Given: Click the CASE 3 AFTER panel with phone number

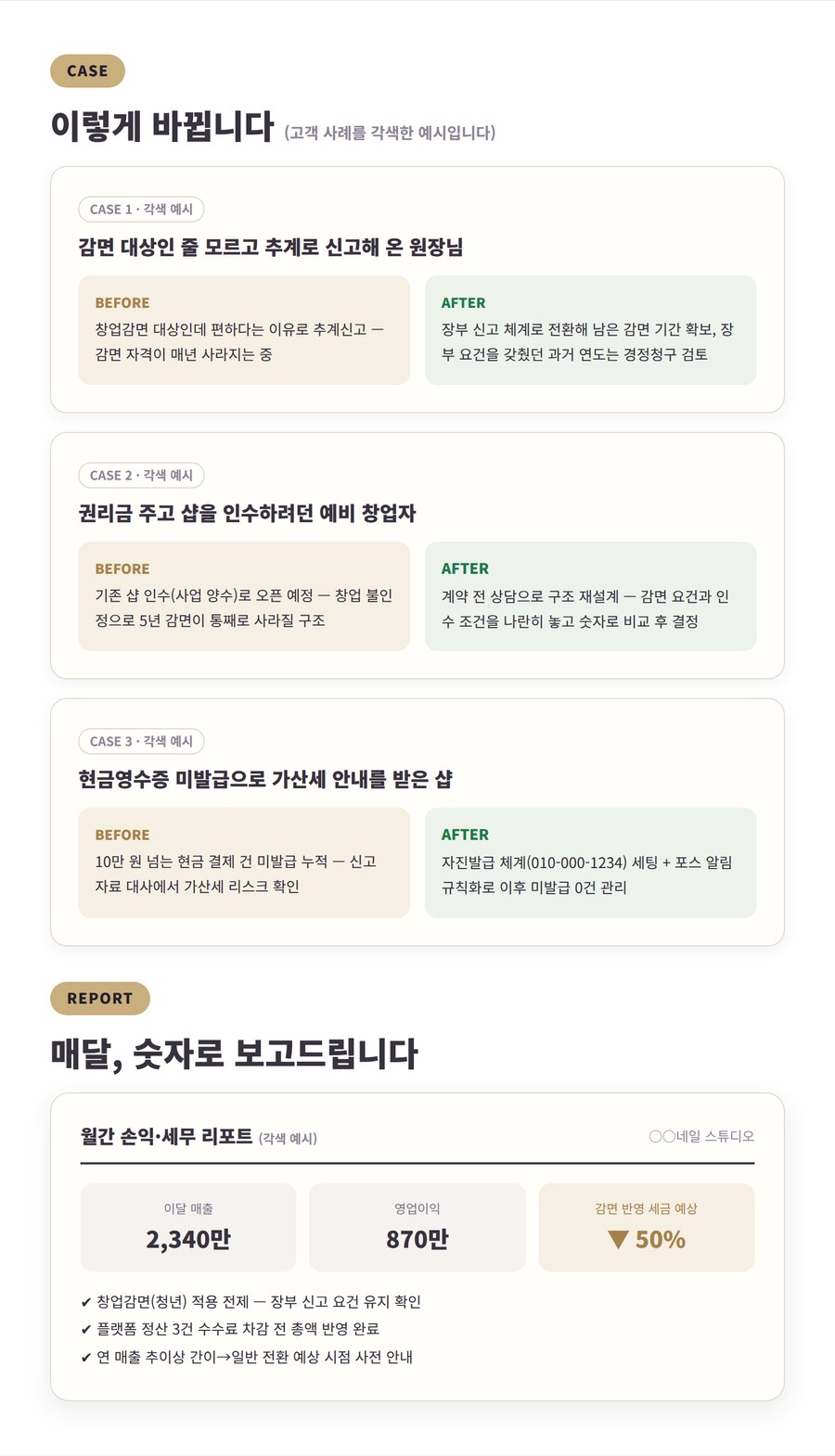Looking at the screenshot, I should point(591,863).
